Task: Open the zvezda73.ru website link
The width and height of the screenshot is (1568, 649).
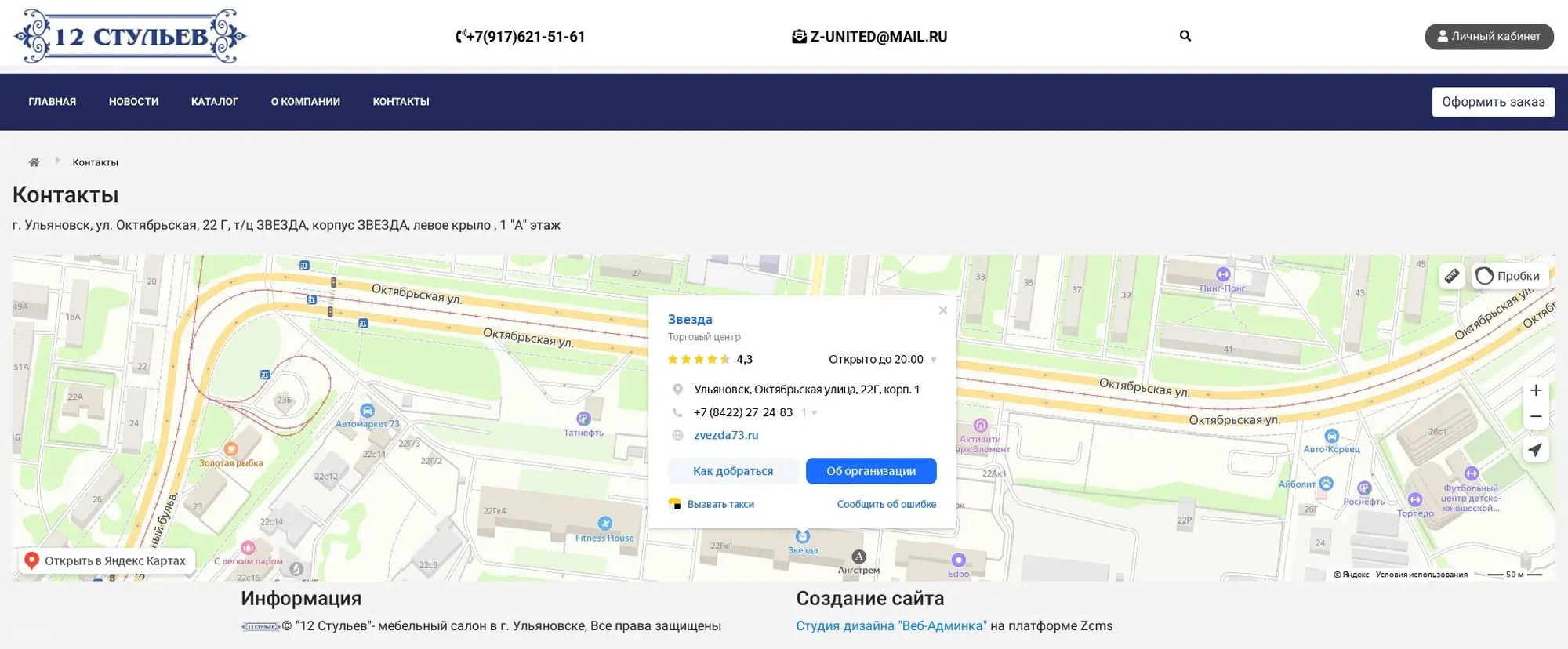Action: tap(726, 435)
